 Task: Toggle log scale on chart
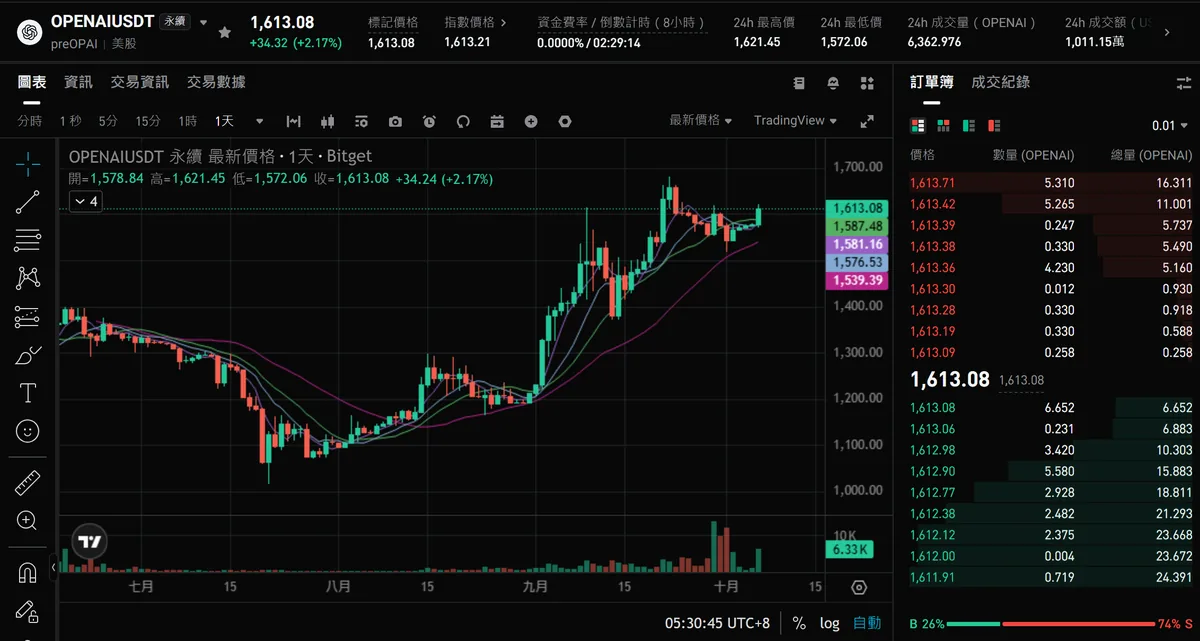point(830,623)
